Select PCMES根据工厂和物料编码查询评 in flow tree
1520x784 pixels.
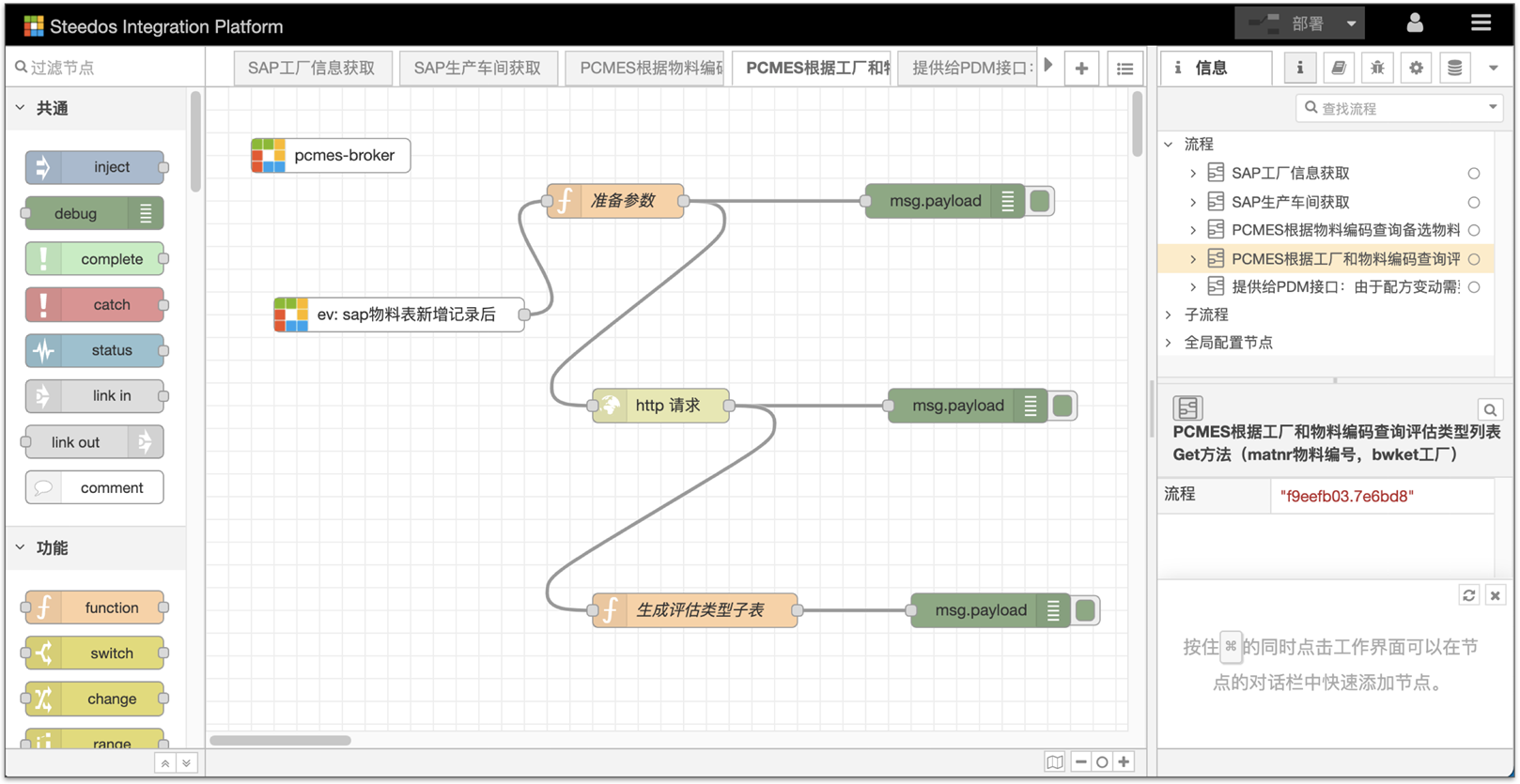tap(1326, 258)
